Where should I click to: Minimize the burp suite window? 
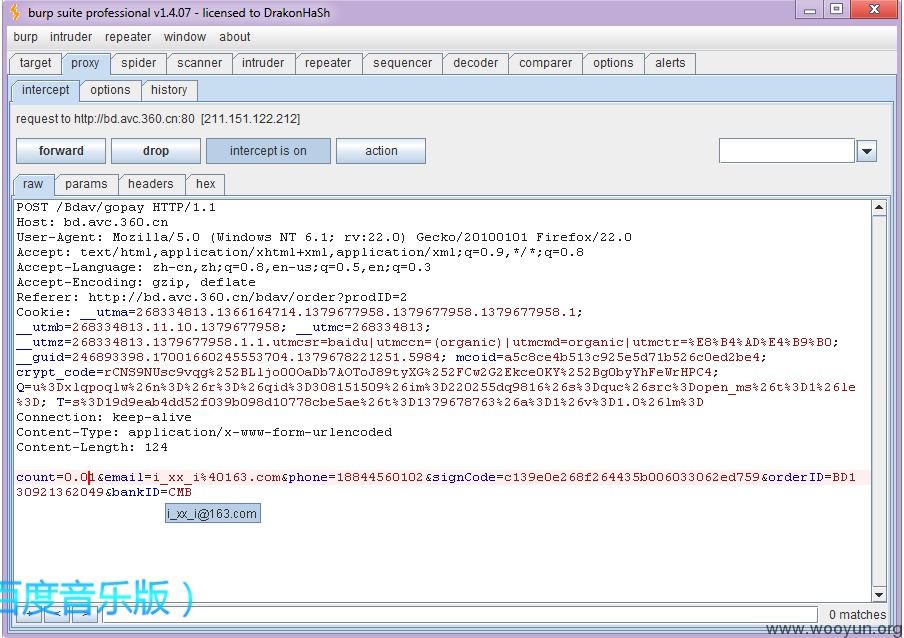pyautogui.click(x=810, y=10)
